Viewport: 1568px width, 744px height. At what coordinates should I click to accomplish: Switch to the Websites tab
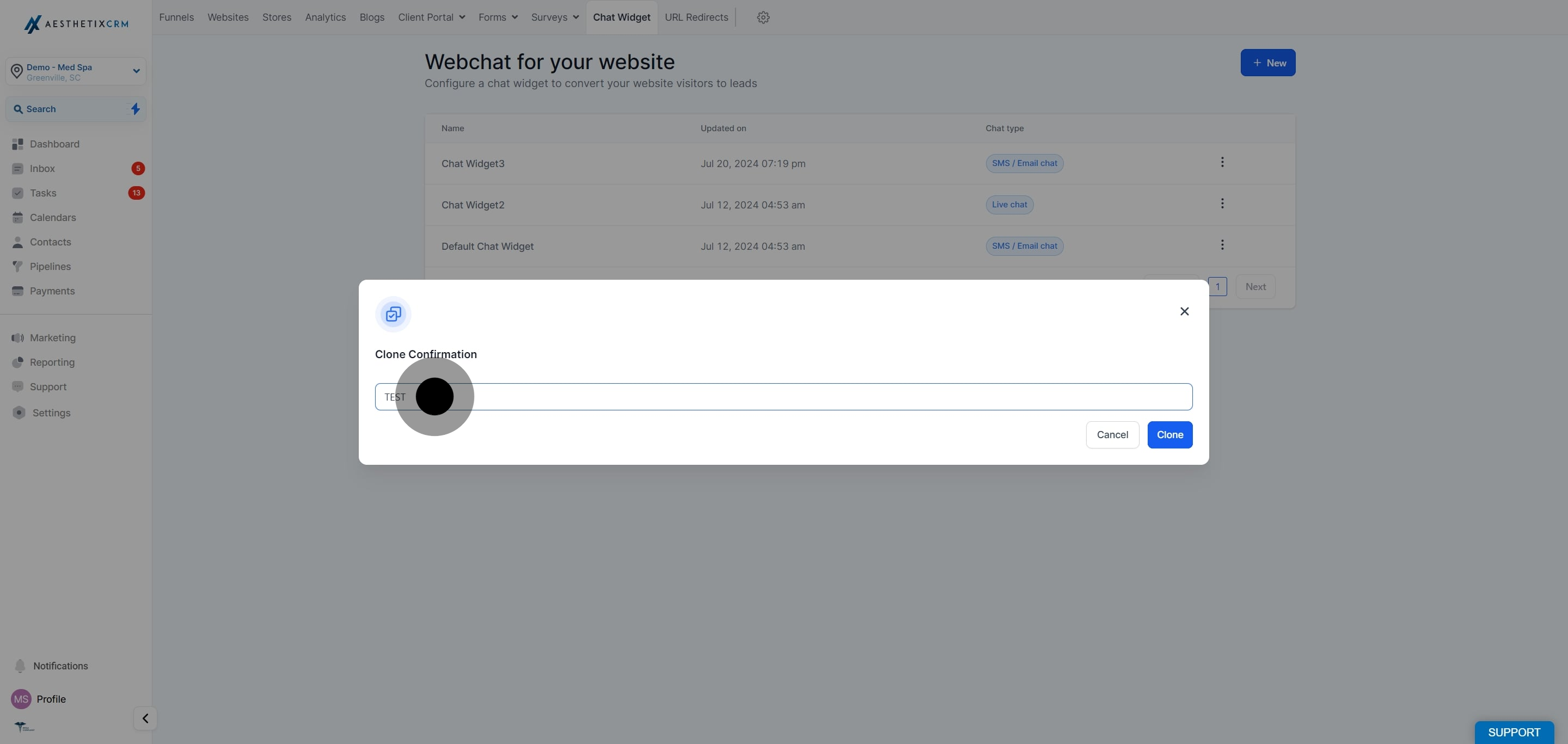(228, 17)
